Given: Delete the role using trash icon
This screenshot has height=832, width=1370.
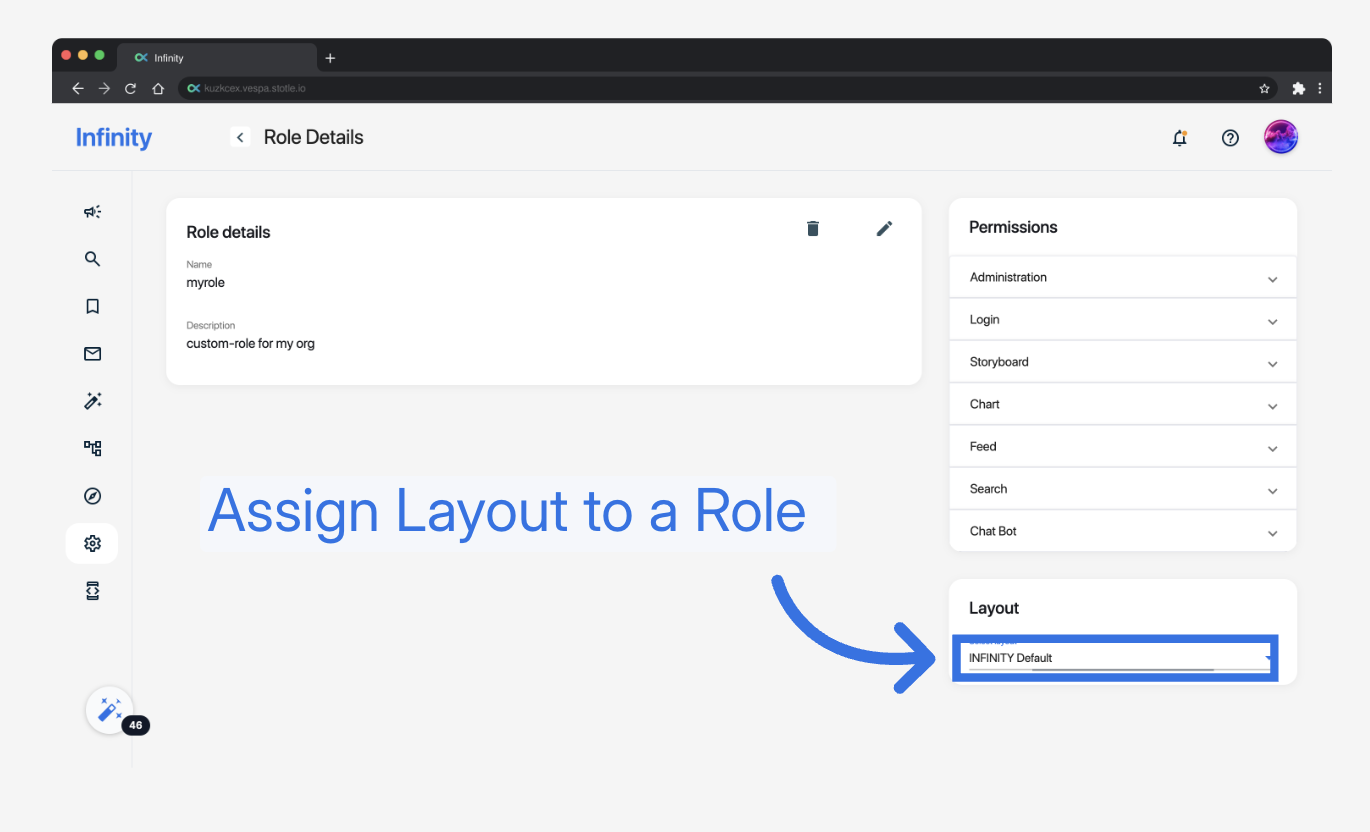Looking at the screenshot, I should 813,229.
